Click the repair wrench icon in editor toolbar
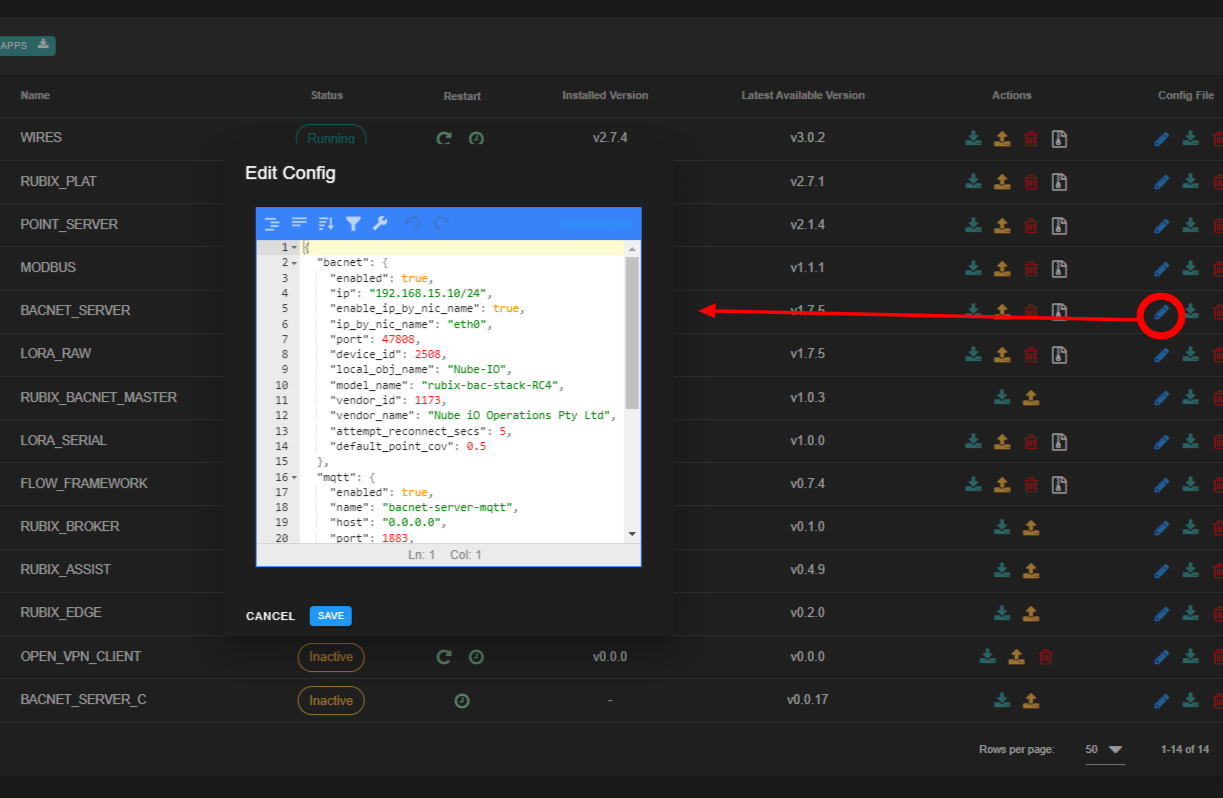Screen dimensions: 1223x798 (x=380, y=223)
